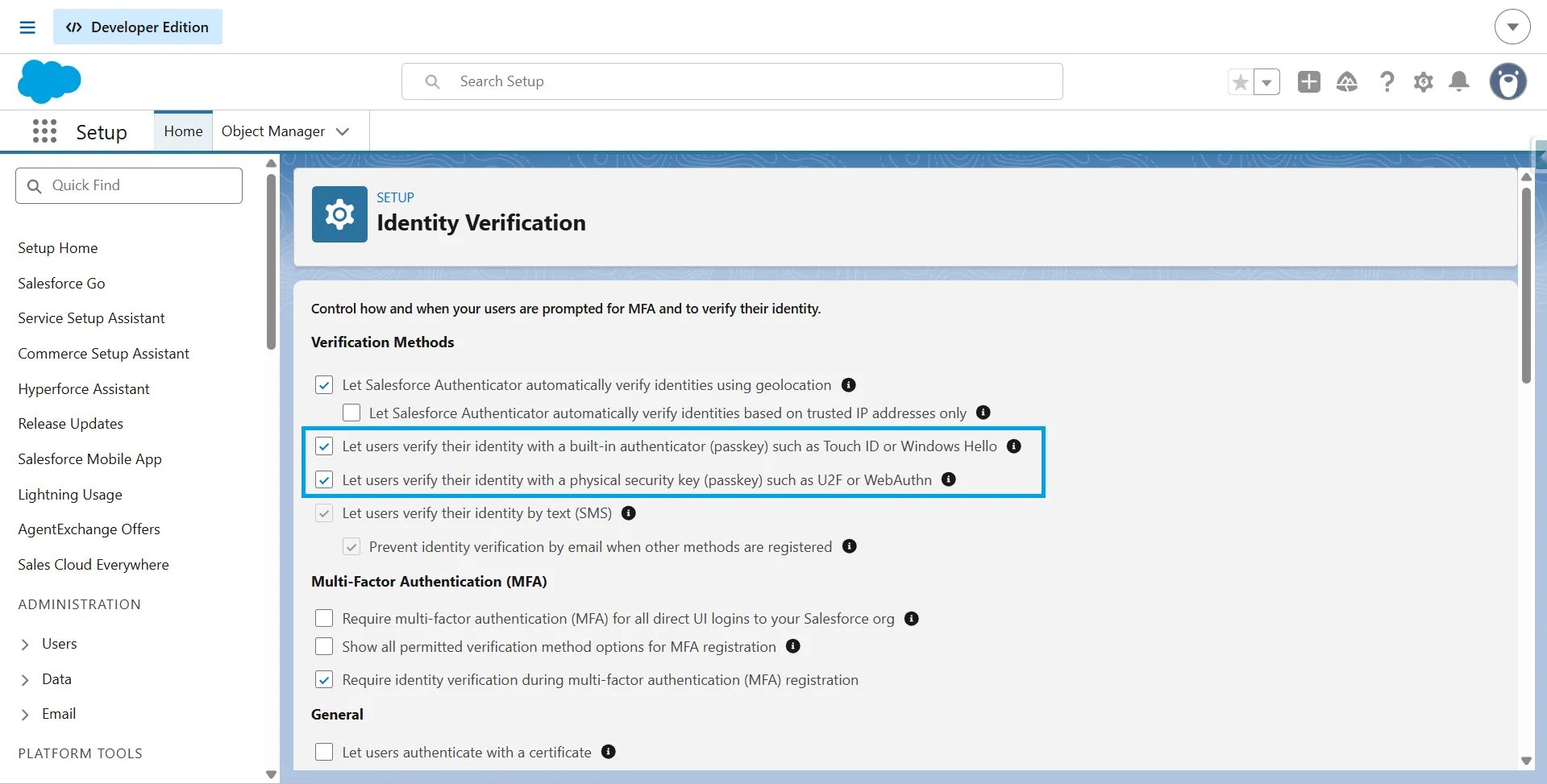Show info for verify by text SMS
The height and width of the screenshot is (784, 1547).
(x=629, y=513)
